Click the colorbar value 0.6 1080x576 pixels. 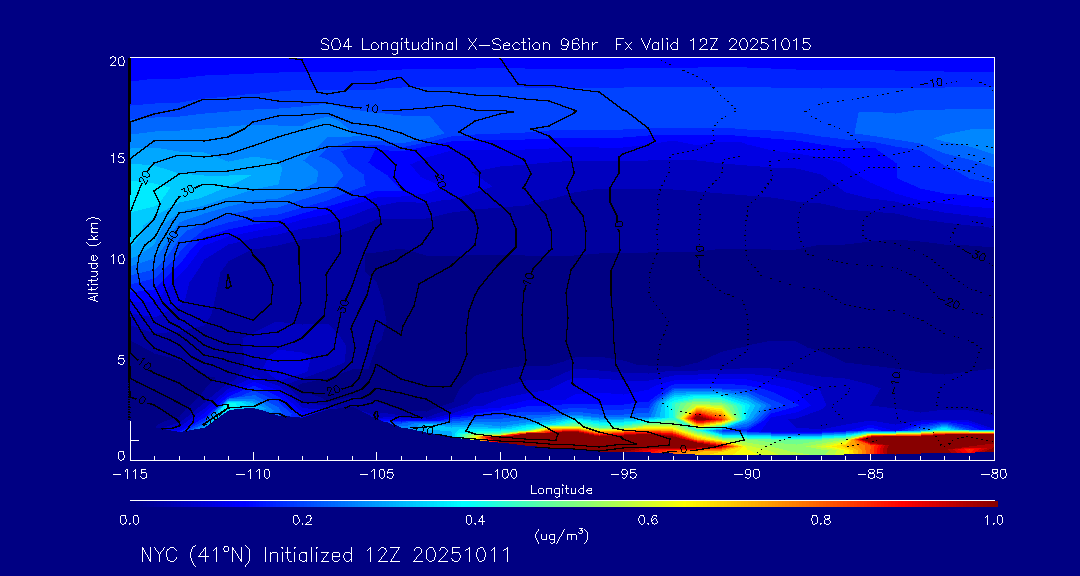tap(649, 520)
